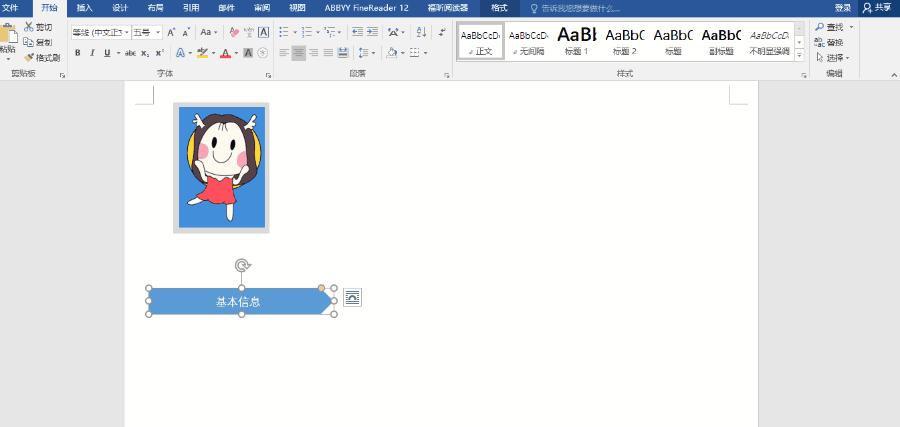Toggle Italic formatting
This screenshot has height=427, width=900.
(x=92, y=53)
